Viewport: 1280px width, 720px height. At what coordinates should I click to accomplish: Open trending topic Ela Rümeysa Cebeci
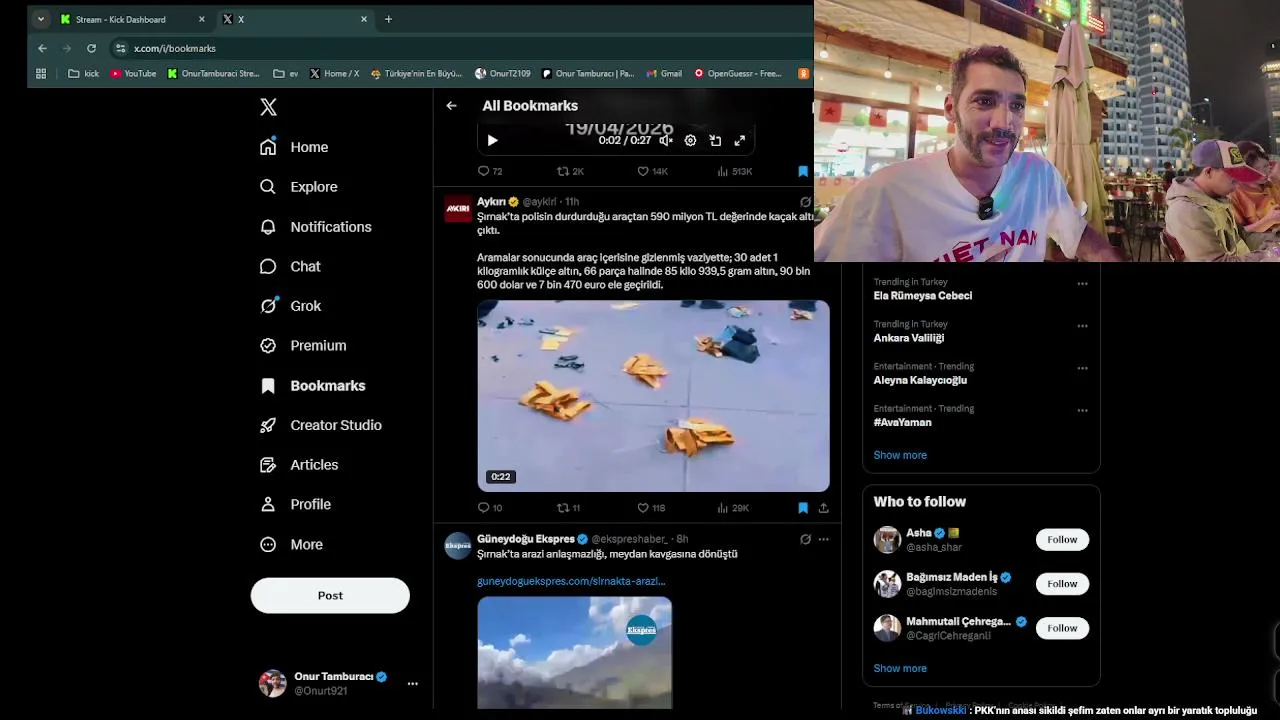922,296
